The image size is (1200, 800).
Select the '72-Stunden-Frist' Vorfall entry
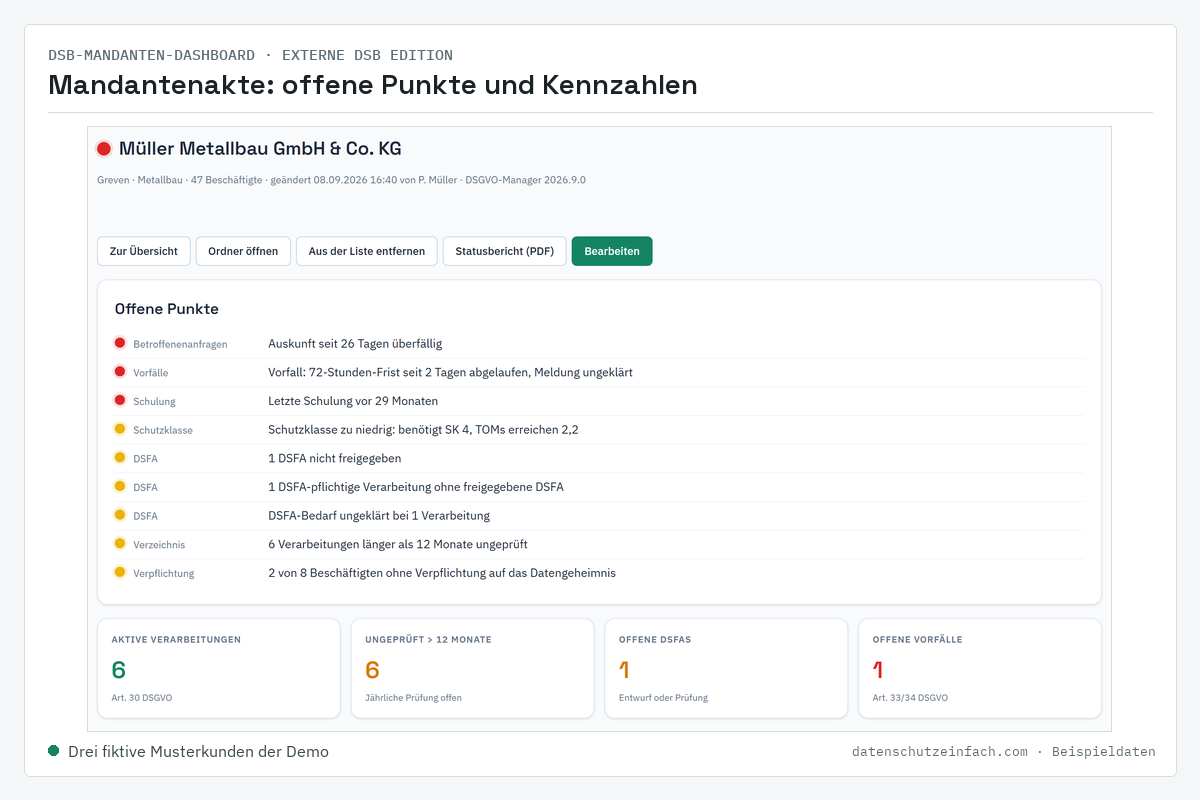click(x=450, y=372)
